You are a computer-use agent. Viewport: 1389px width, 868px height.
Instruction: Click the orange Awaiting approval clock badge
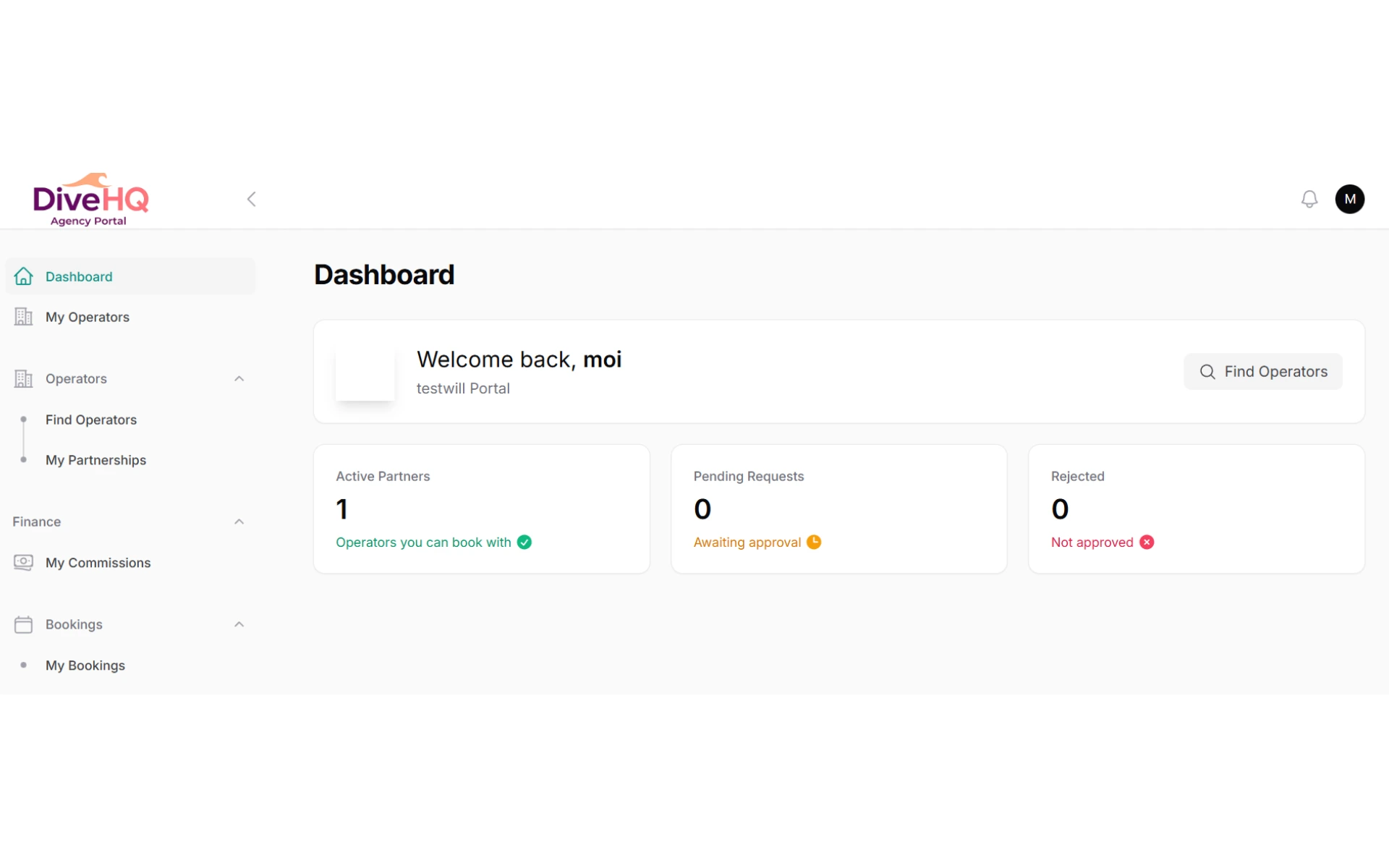pyautogui.click(x=815, y=542)
